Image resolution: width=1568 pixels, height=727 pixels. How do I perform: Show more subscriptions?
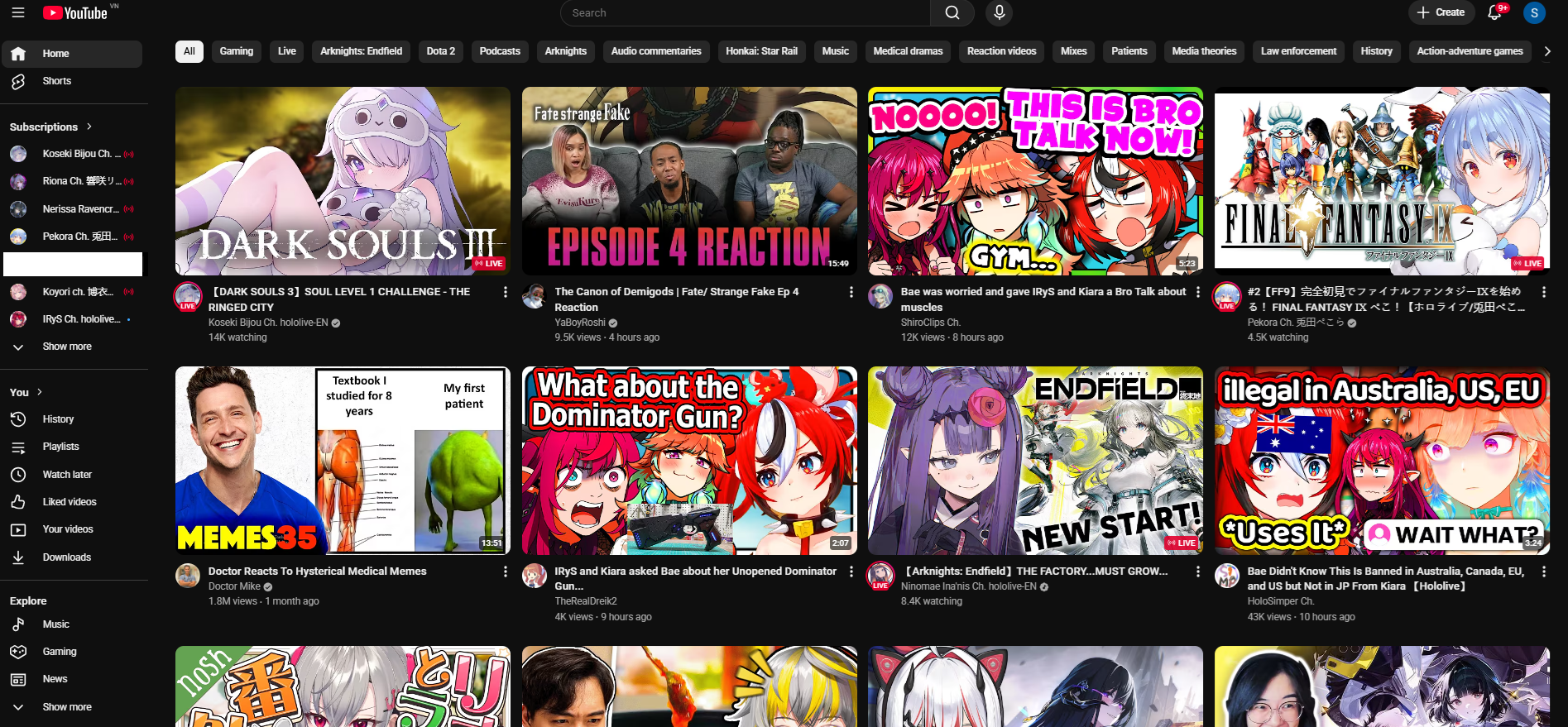pyautogui.click(x=73, y=347)
